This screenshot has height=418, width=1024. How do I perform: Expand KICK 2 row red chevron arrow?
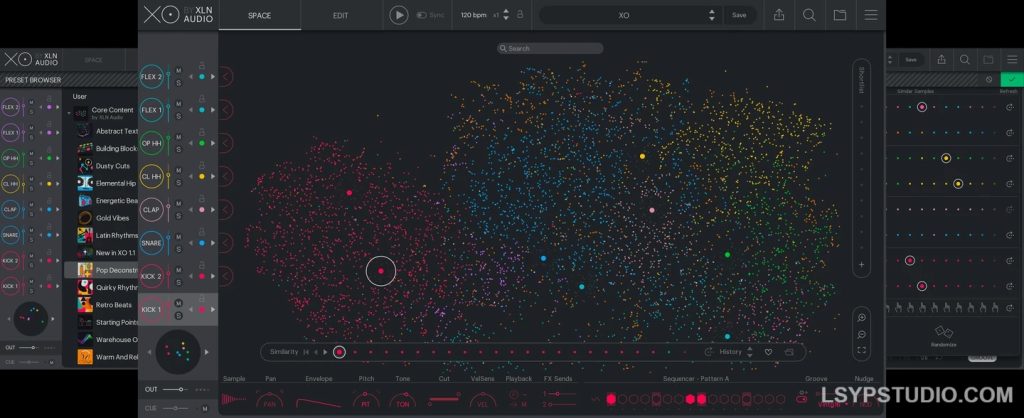click(226, 276)
